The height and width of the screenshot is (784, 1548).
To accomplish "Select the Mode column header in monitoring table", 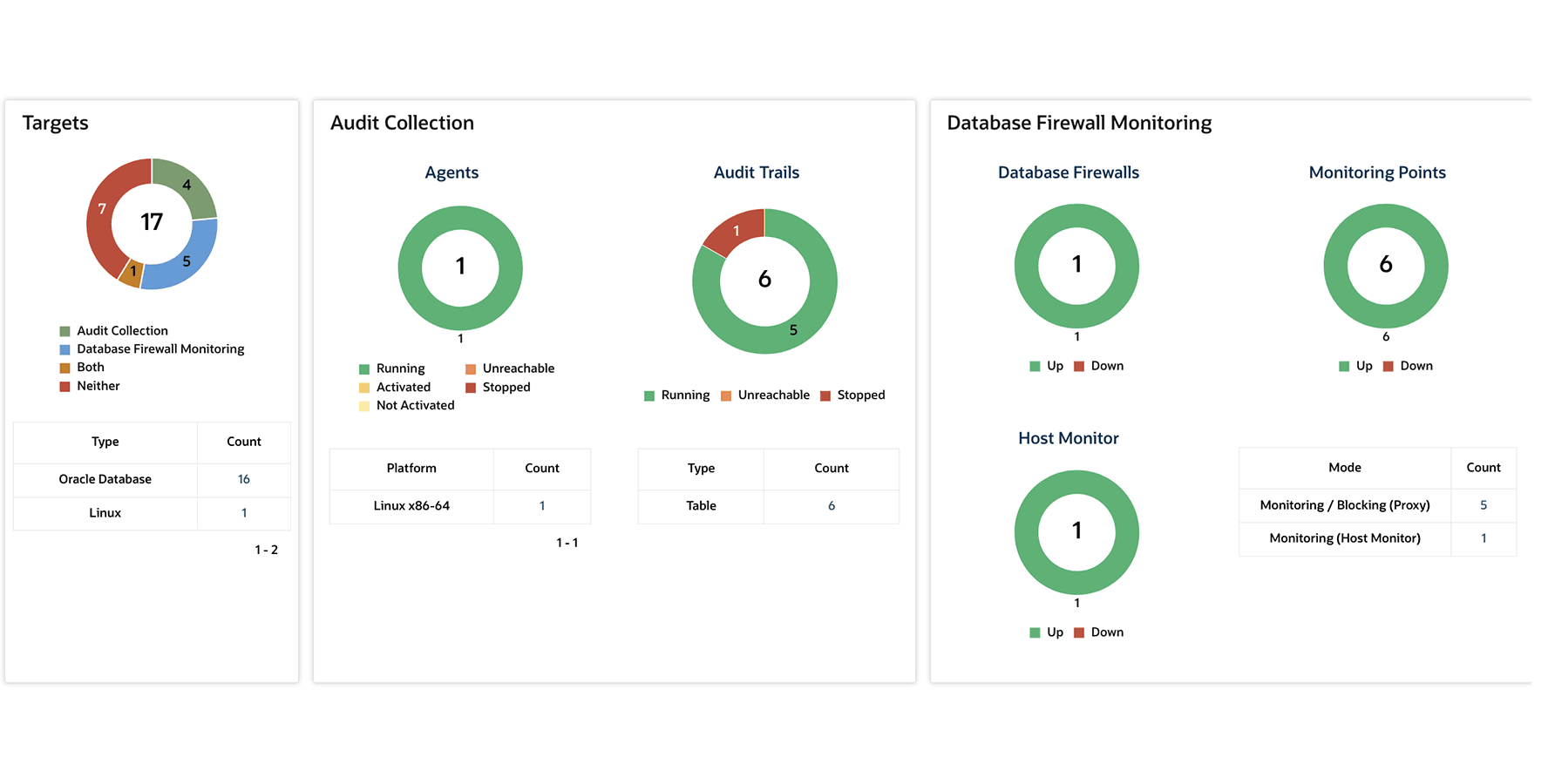I will coord(1344,468).
